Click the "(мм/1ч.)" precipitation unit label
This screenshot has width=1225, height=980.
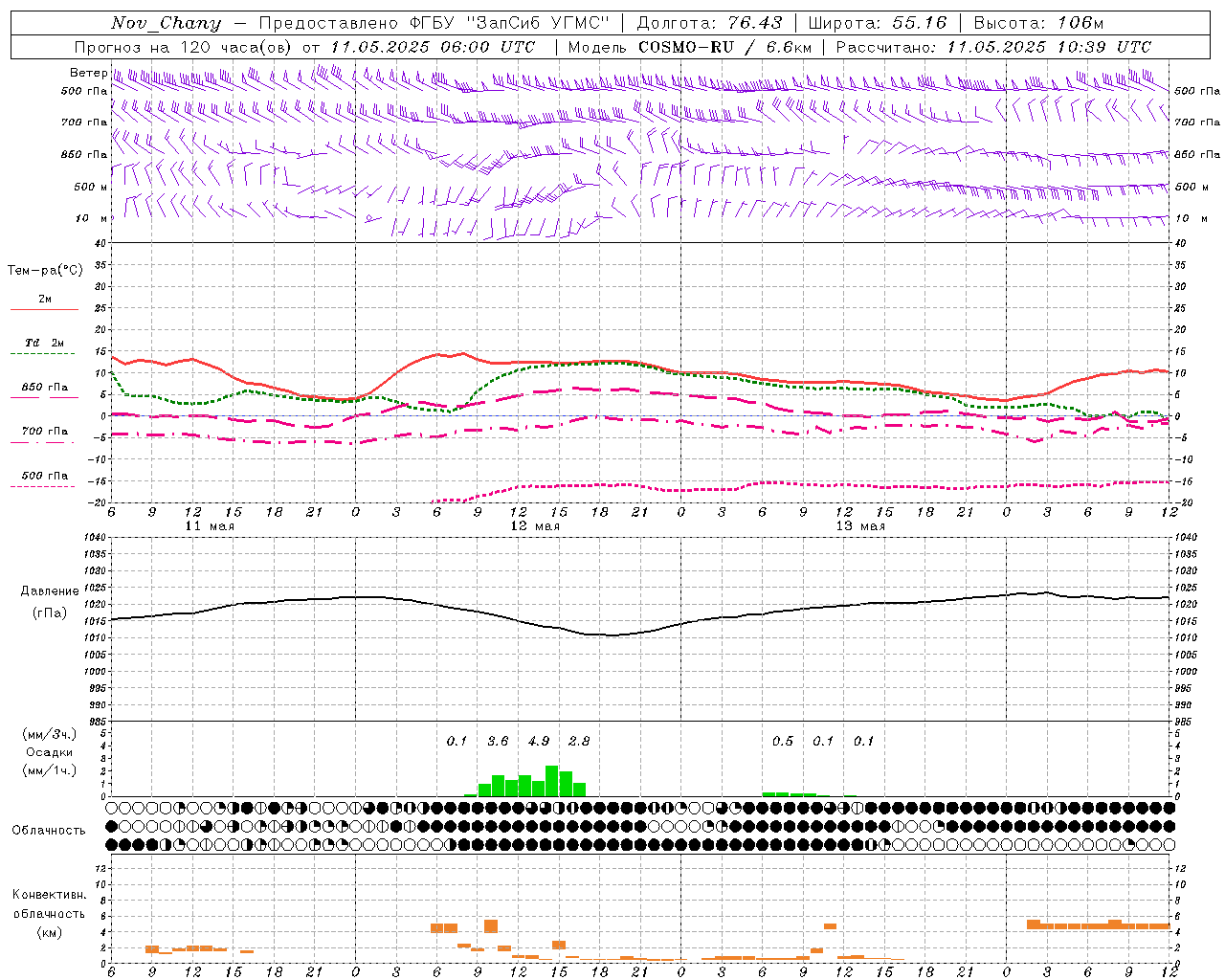click(x=50, y=770)
